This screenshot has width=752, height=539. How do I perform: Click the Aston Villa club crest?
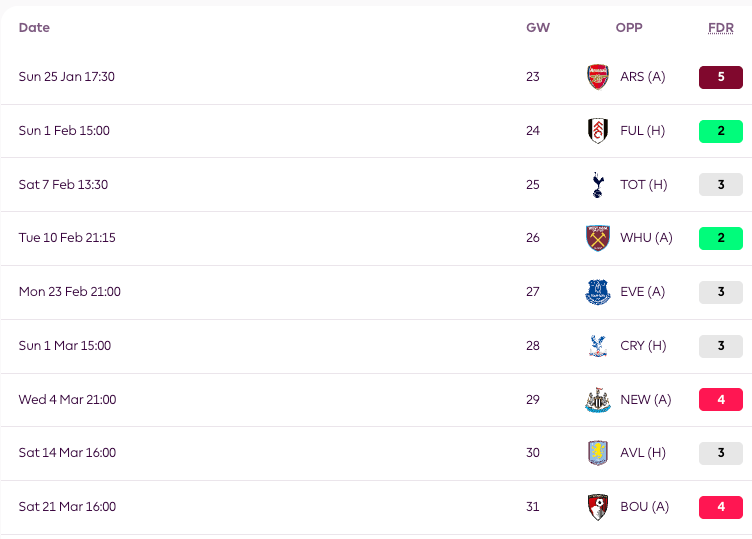(597, 453)
